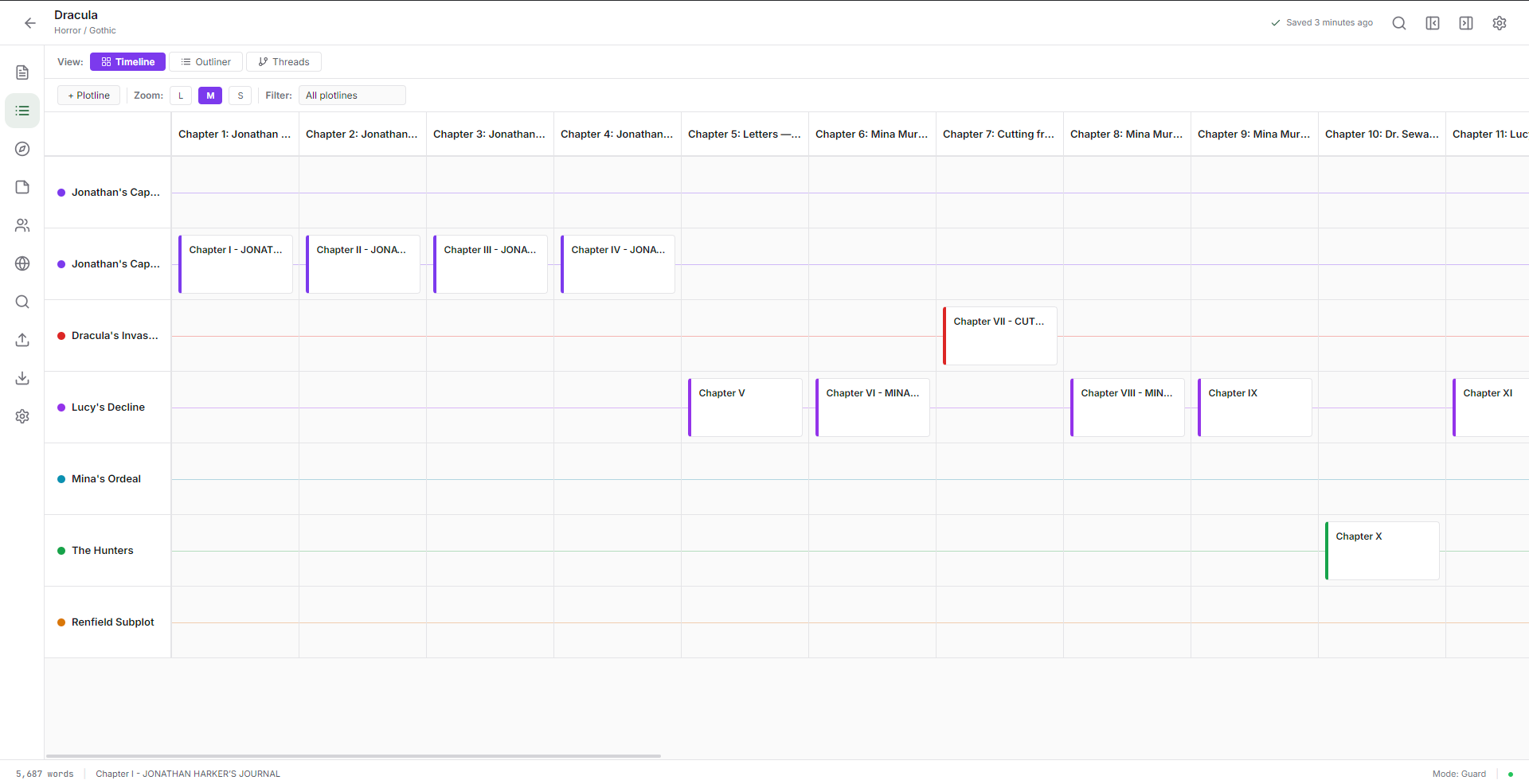Open the Chapter V card
1529x784 pixels.
(745, 408)
